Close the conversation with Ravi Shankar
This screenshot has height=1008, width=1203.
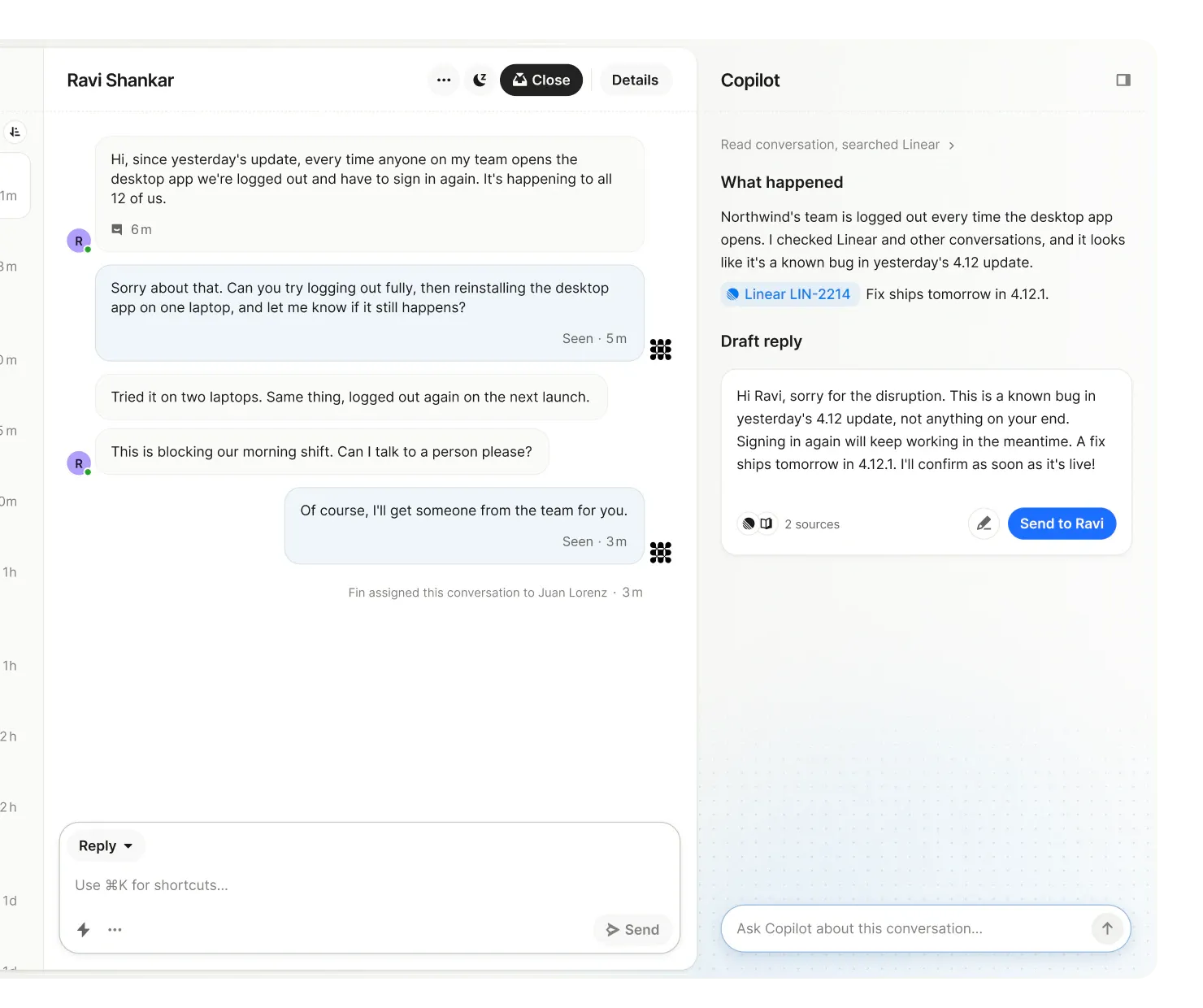coord(541,80)
